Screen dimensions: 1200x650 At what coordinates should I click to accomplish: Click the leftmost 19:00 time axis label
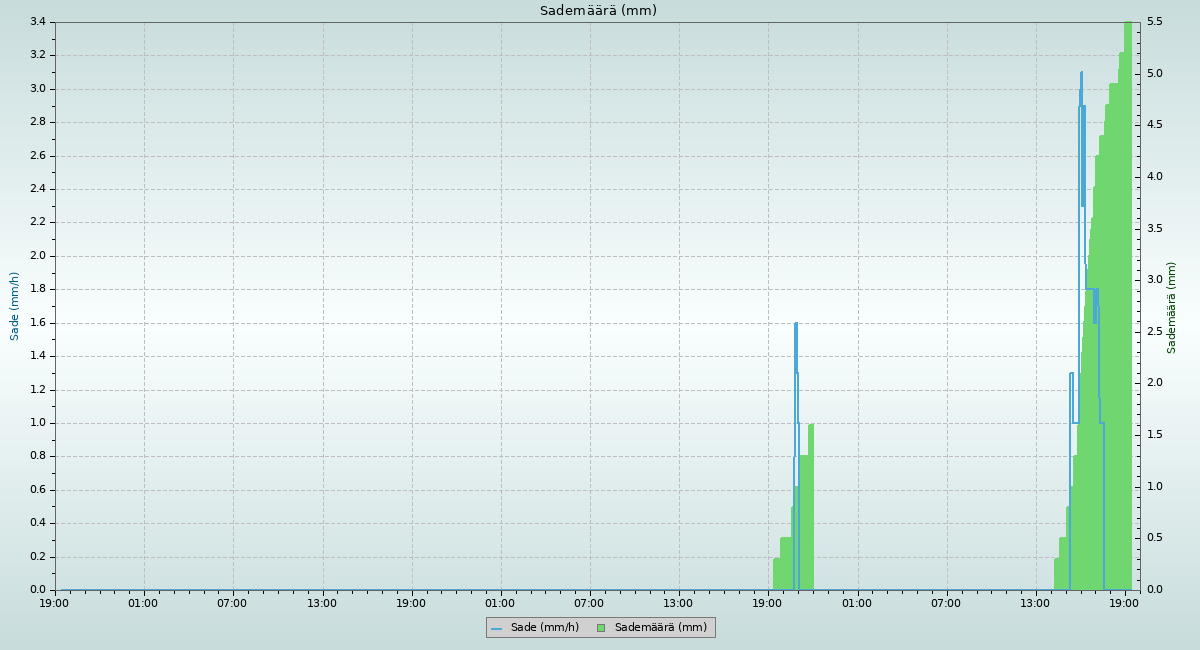click(x=54, y=603)
